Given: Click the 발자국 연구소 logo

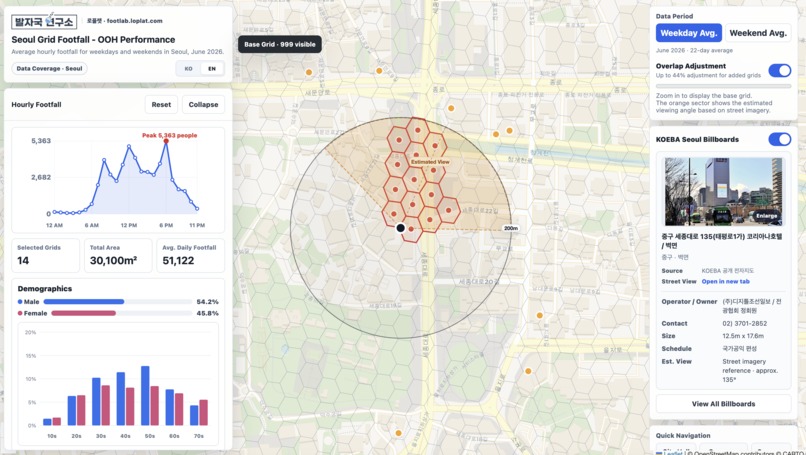Looking at the screenshot, I should [44, 21].
